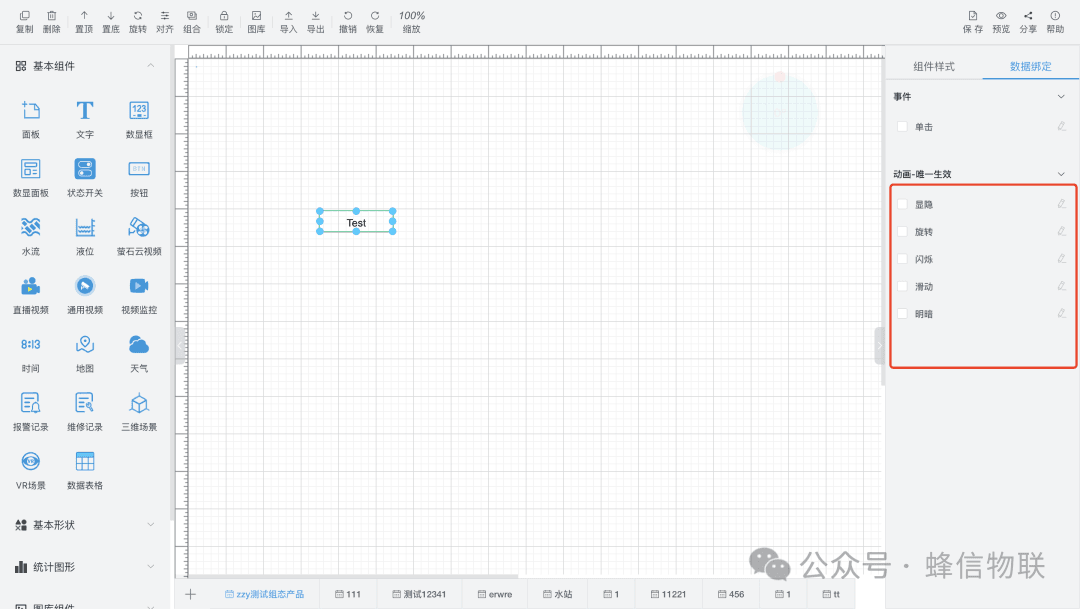1080x609 pixels.
Task: Select the 通用视频 general video component
Action: [85, 295]
